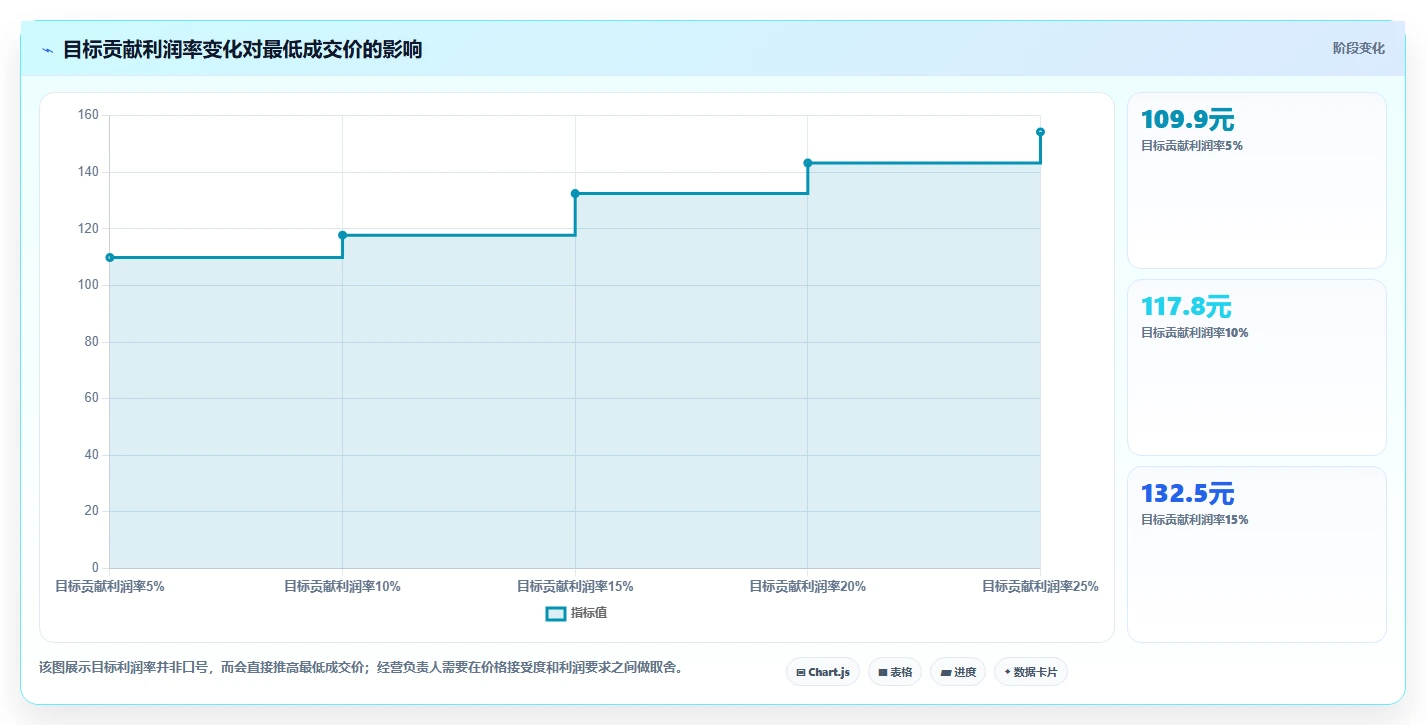This screenshot has width=1426, height=725.
Task: Click y-axis value 40
Action: [x=92, y=455]
